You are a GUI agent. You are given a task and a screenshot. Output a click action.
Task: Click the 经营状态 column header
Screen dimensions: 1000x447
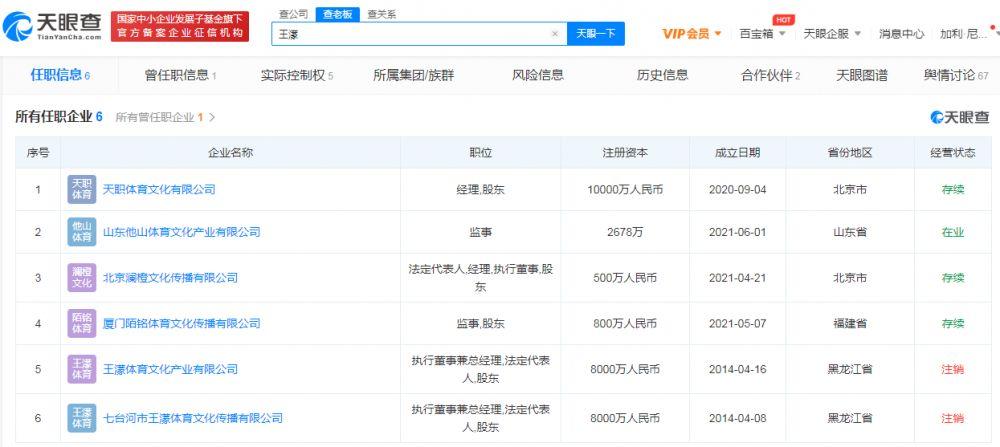pos(953,153)
